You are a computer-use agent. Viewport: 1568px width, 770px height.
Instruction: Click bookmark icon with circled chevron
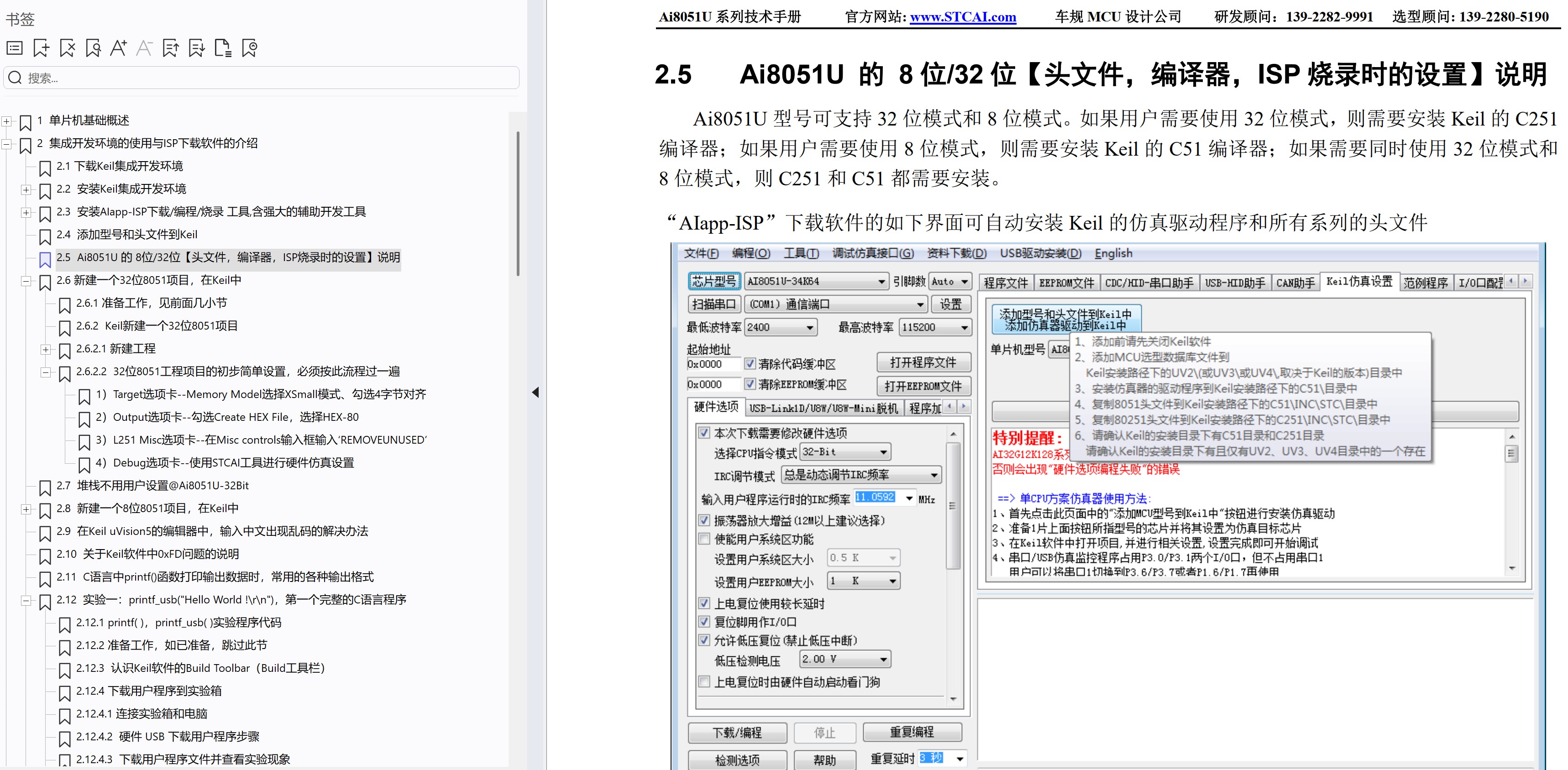click(250, 47)
